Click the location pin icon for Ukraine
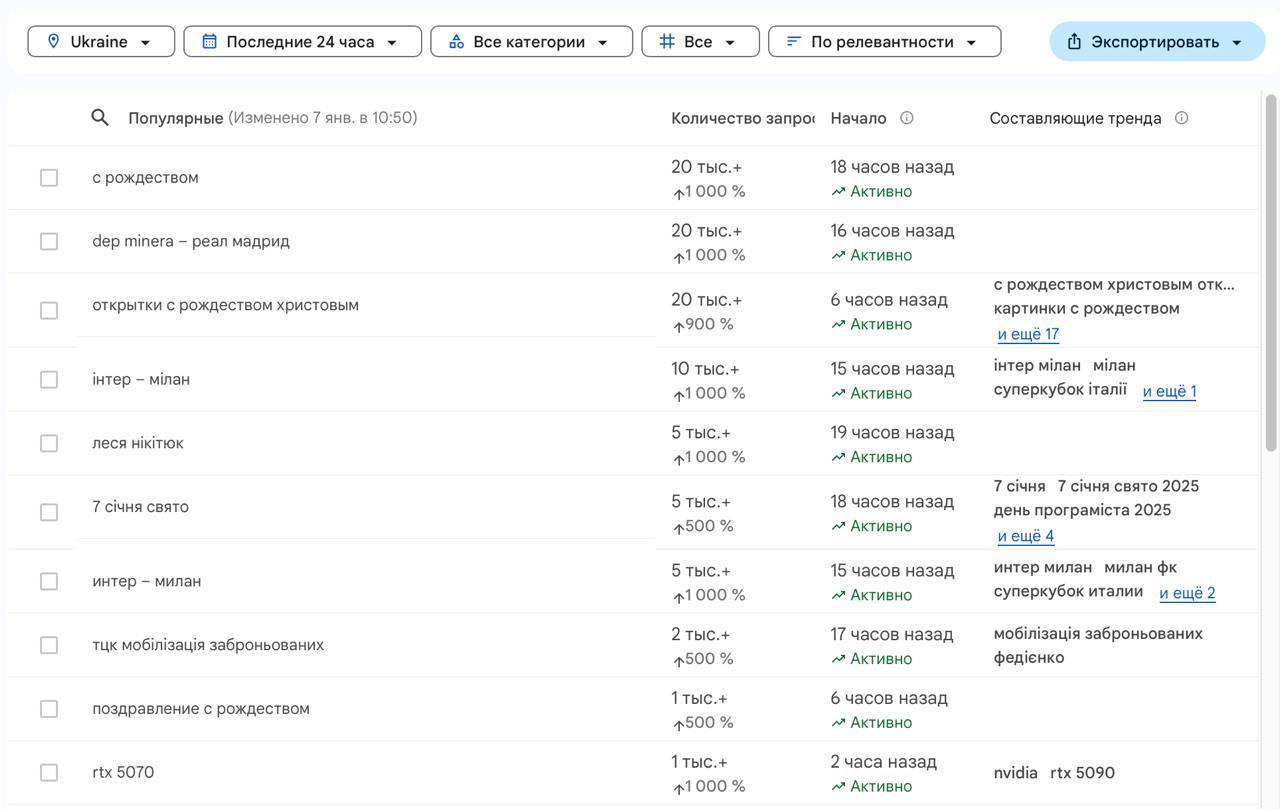 (54, 42)
